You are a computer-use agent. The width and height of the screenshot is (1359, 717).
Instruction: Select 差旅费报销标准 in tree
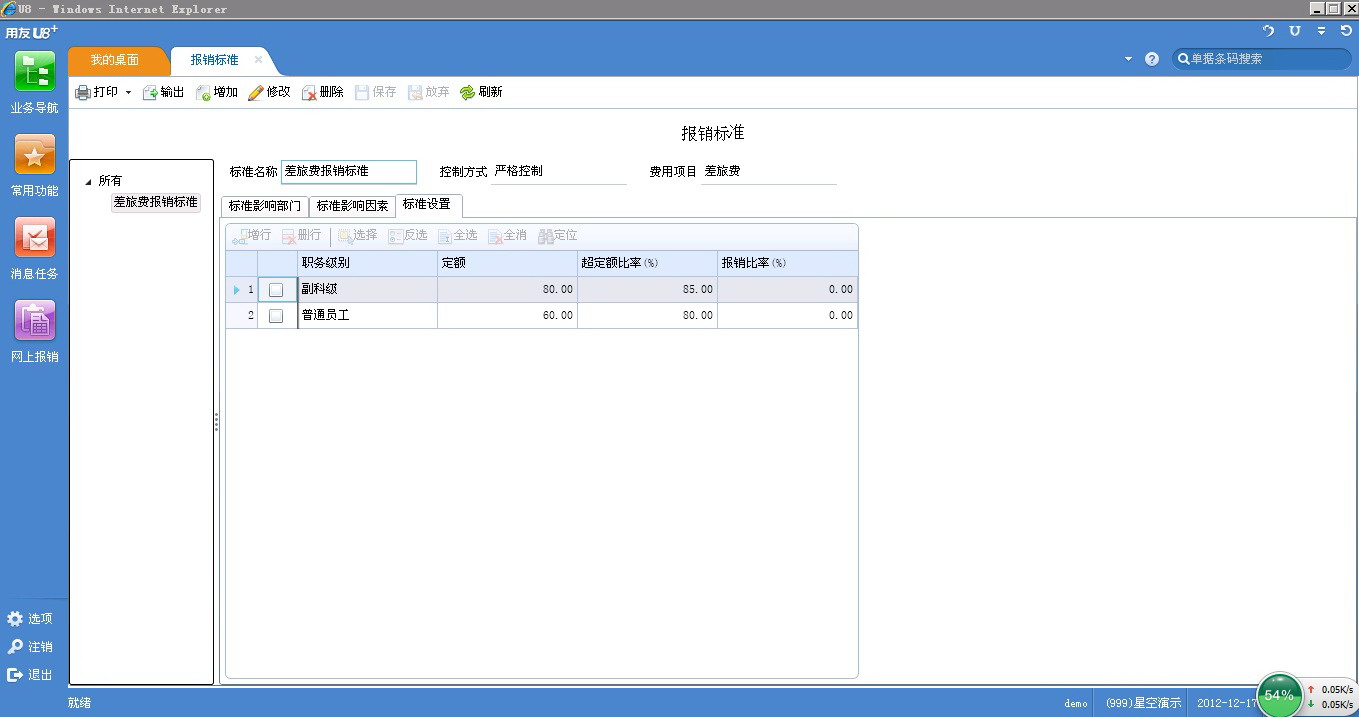click(155, 202)
